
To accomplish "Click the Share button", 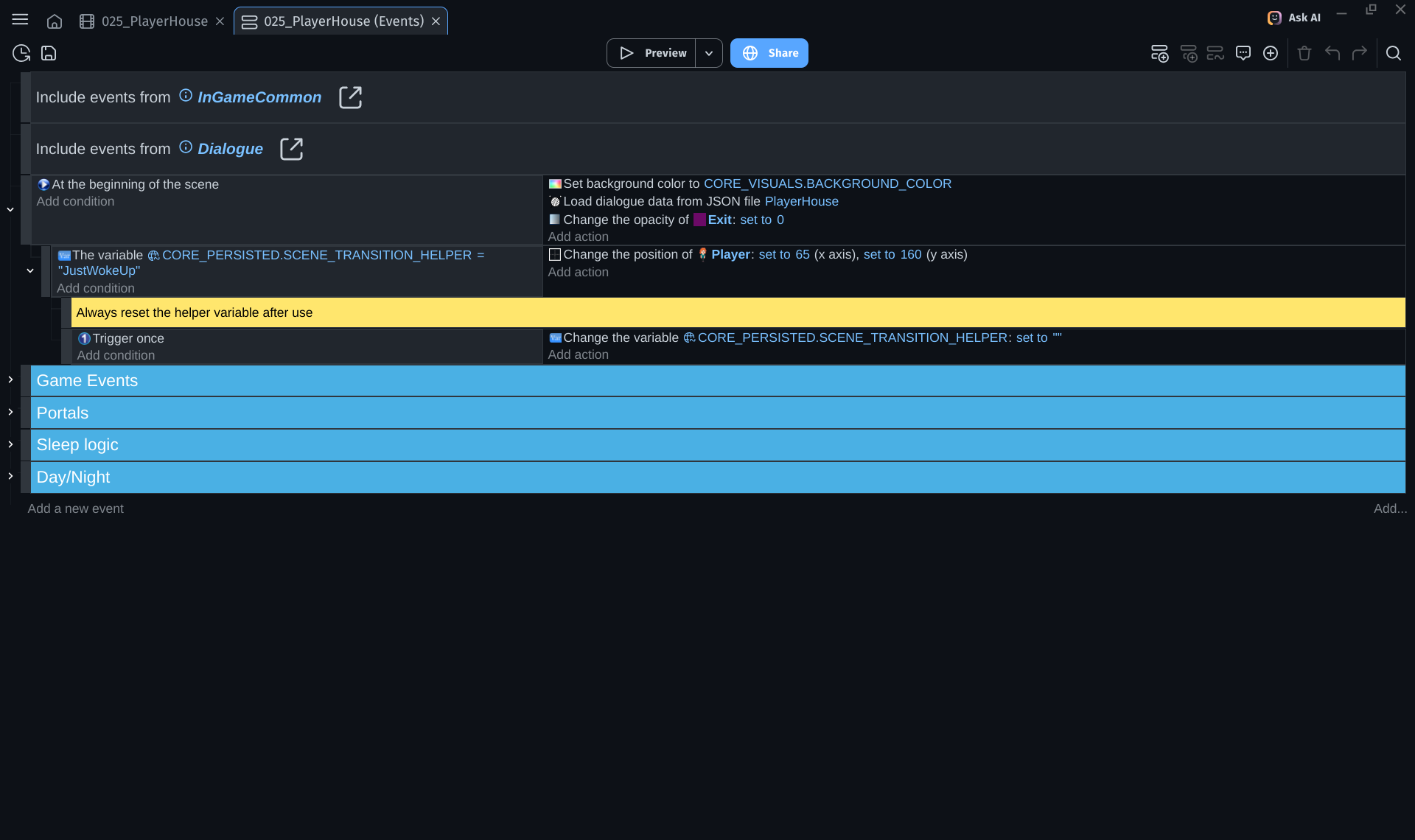I will click(769, 53).
